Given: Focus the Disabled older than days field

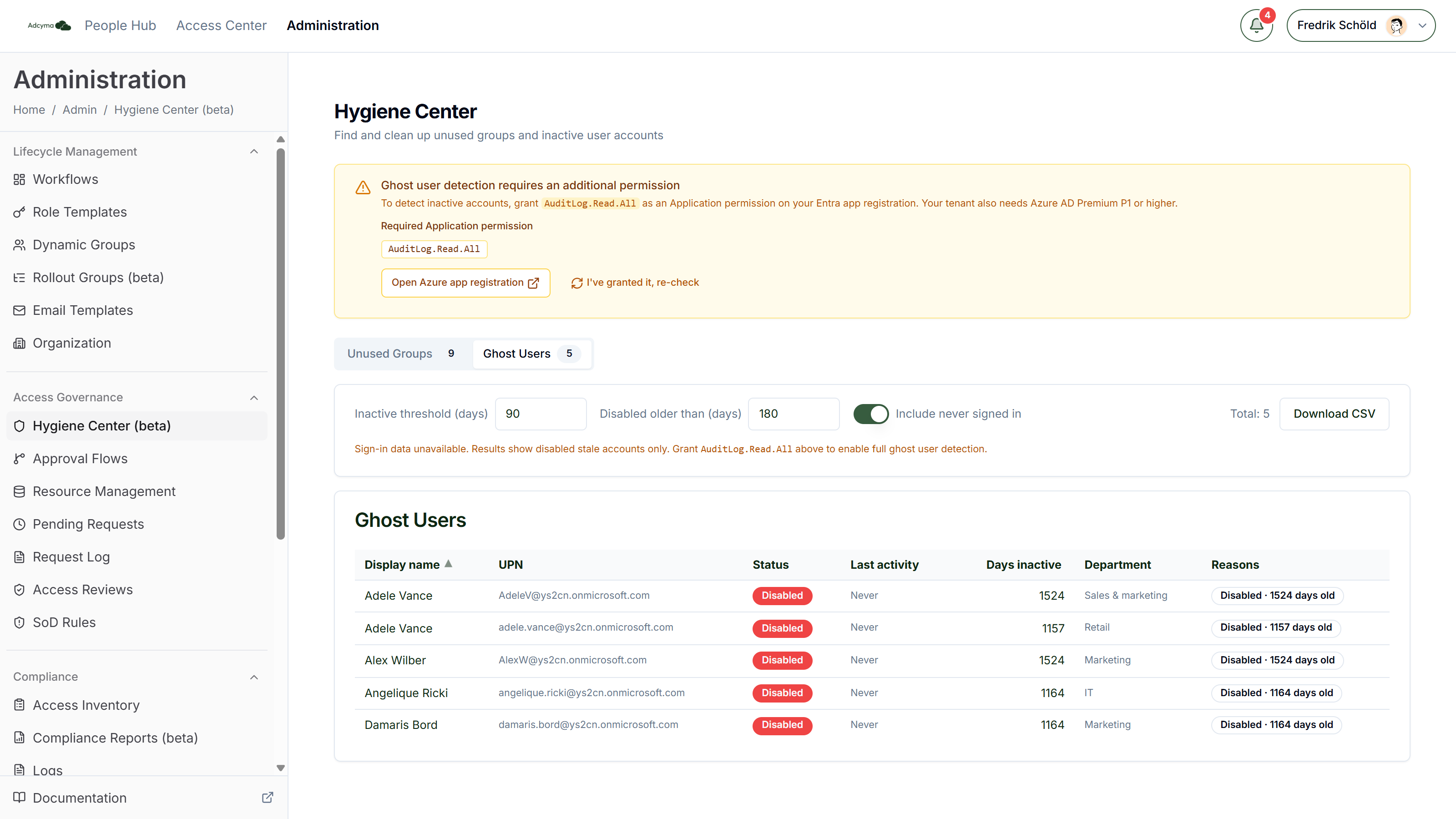Looking at the screenshot, I should 794,414.
